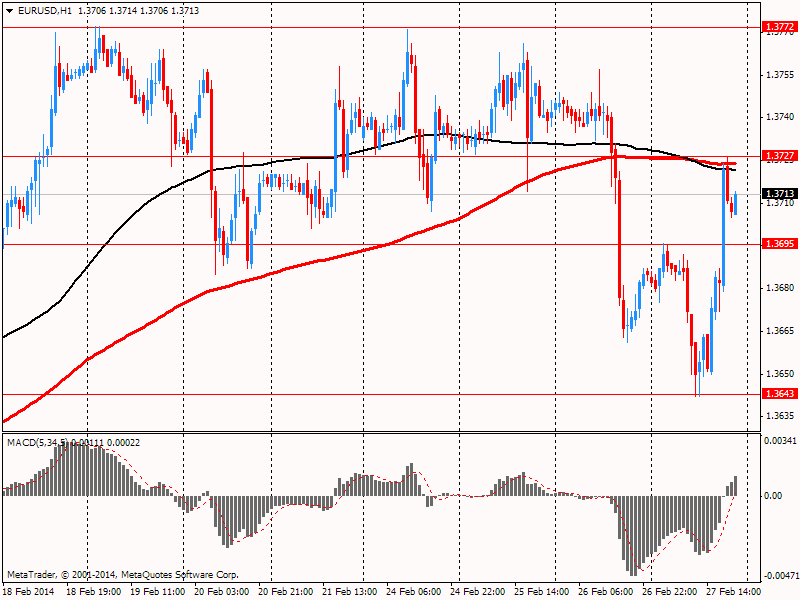The width and height of the screenshot is (800, 600).
Task: Click the 18 Feb 19:00 time label
Action: pos(94,591)
